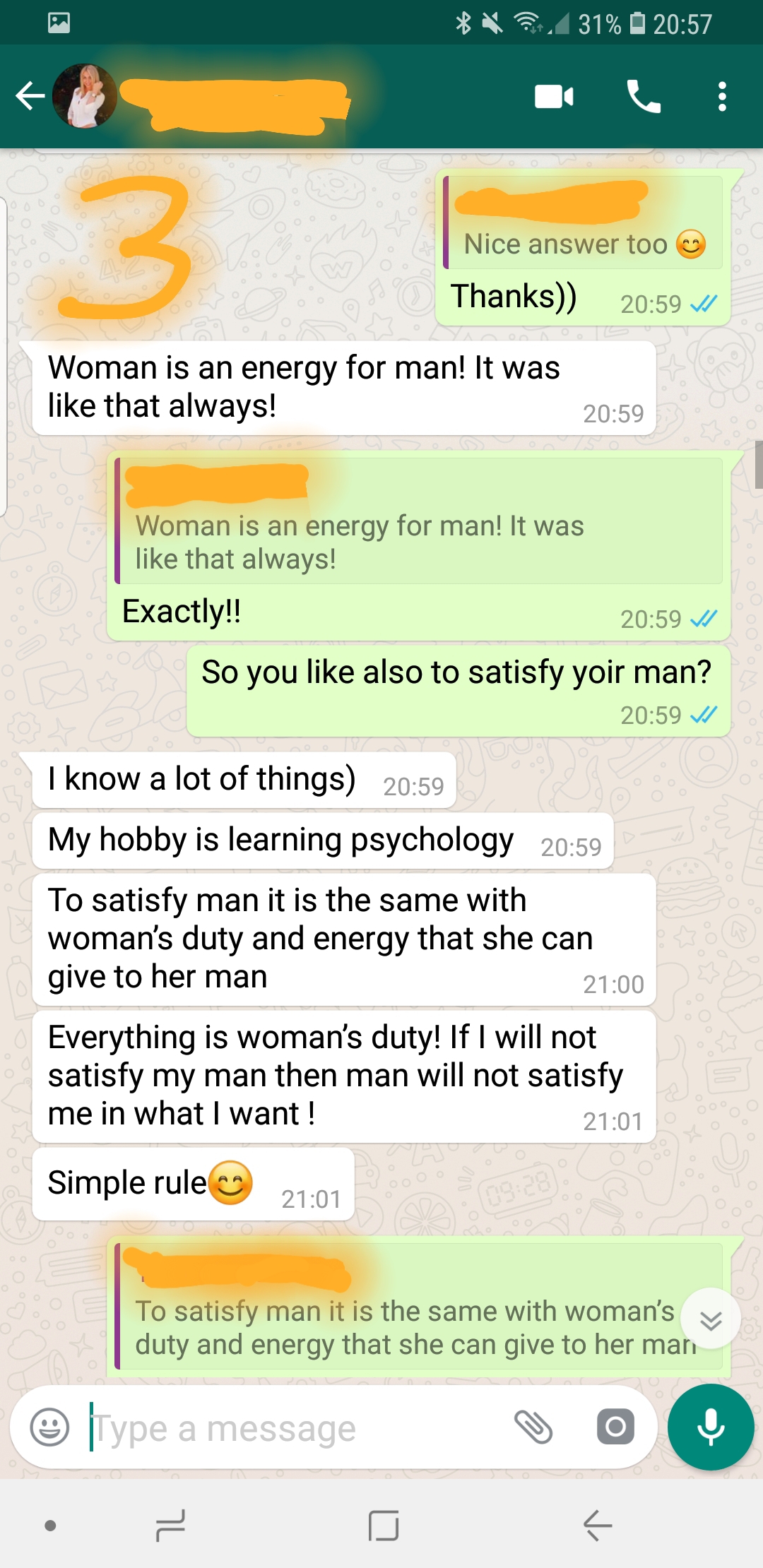Viewport: 763px width, 1568px height.
Task: Tap quoted 'To satisfy man' reply preview
Action: tap(419, 1307)
